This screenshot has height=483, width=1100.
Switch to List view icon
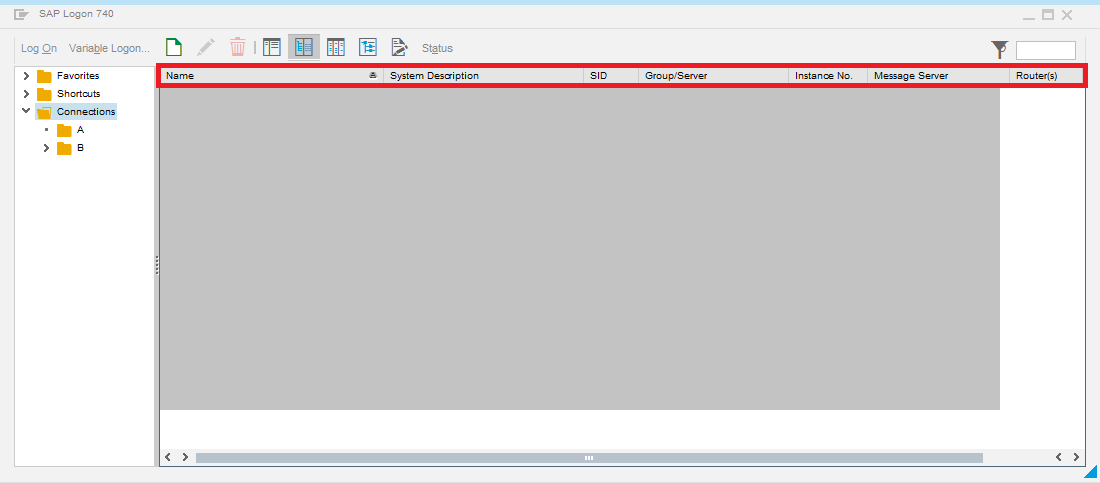[x=336, y=47]
